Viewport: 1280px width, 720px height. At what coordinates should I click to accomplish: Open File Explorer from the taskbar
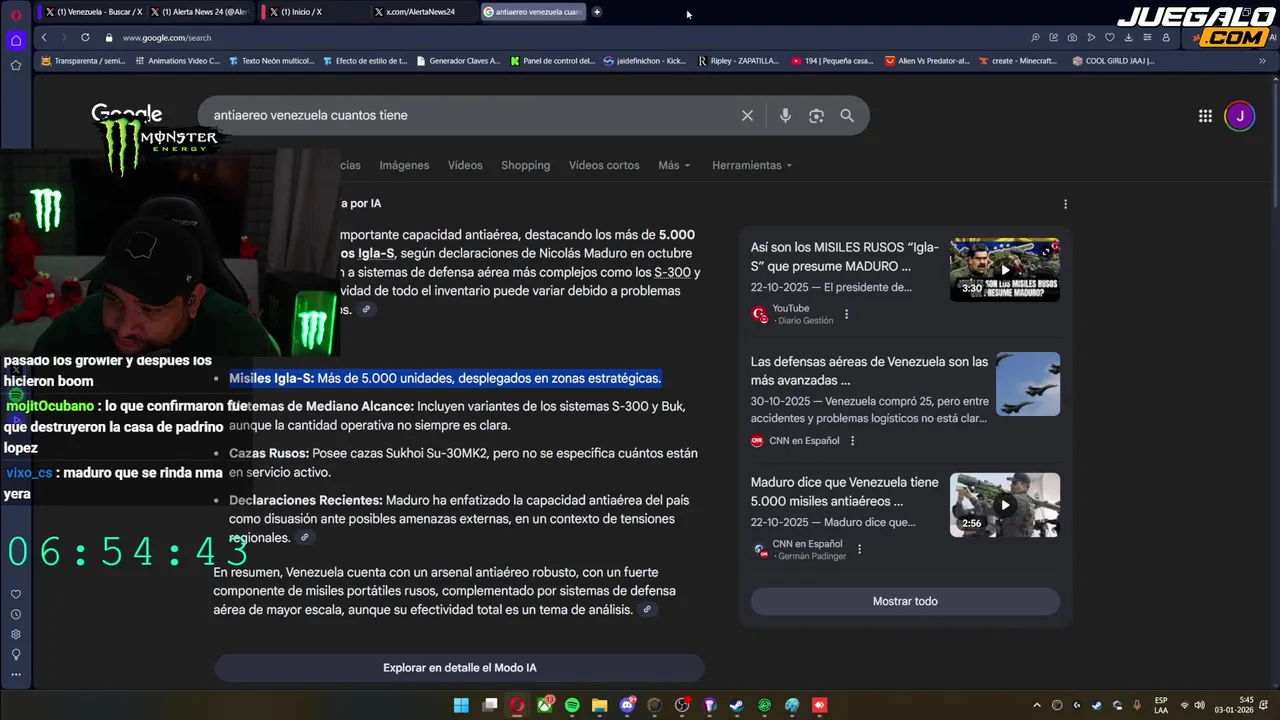[599, 705]
